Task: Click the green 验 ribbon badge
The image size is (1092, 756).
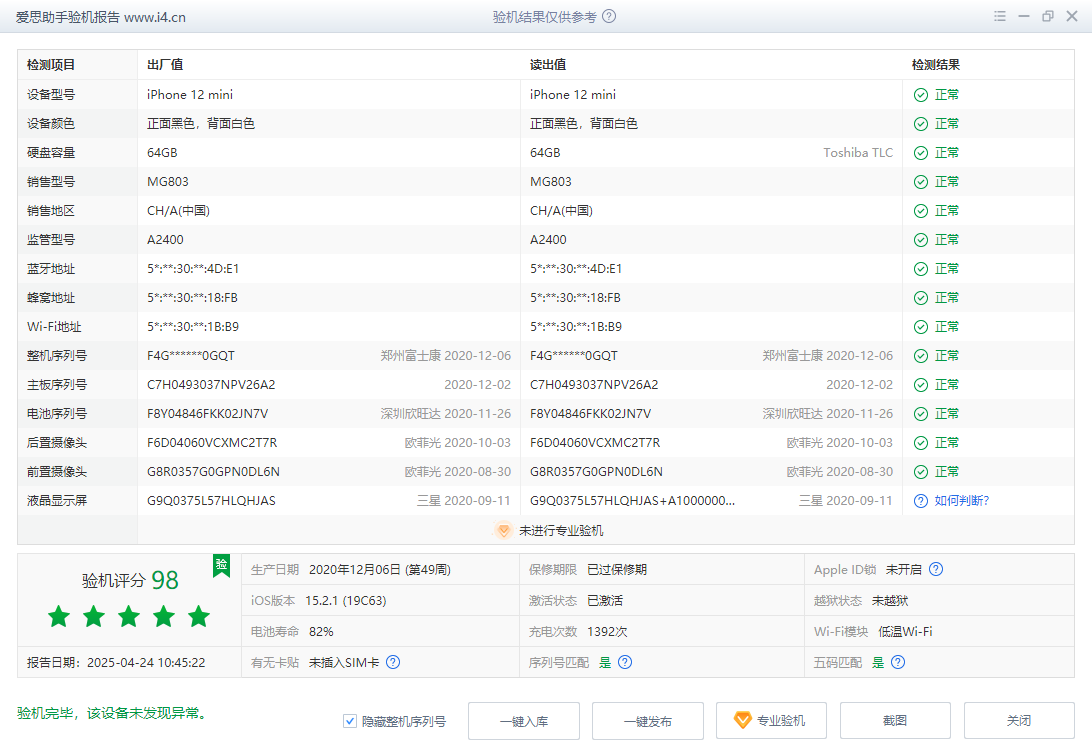Action: [x=221, y=565]
